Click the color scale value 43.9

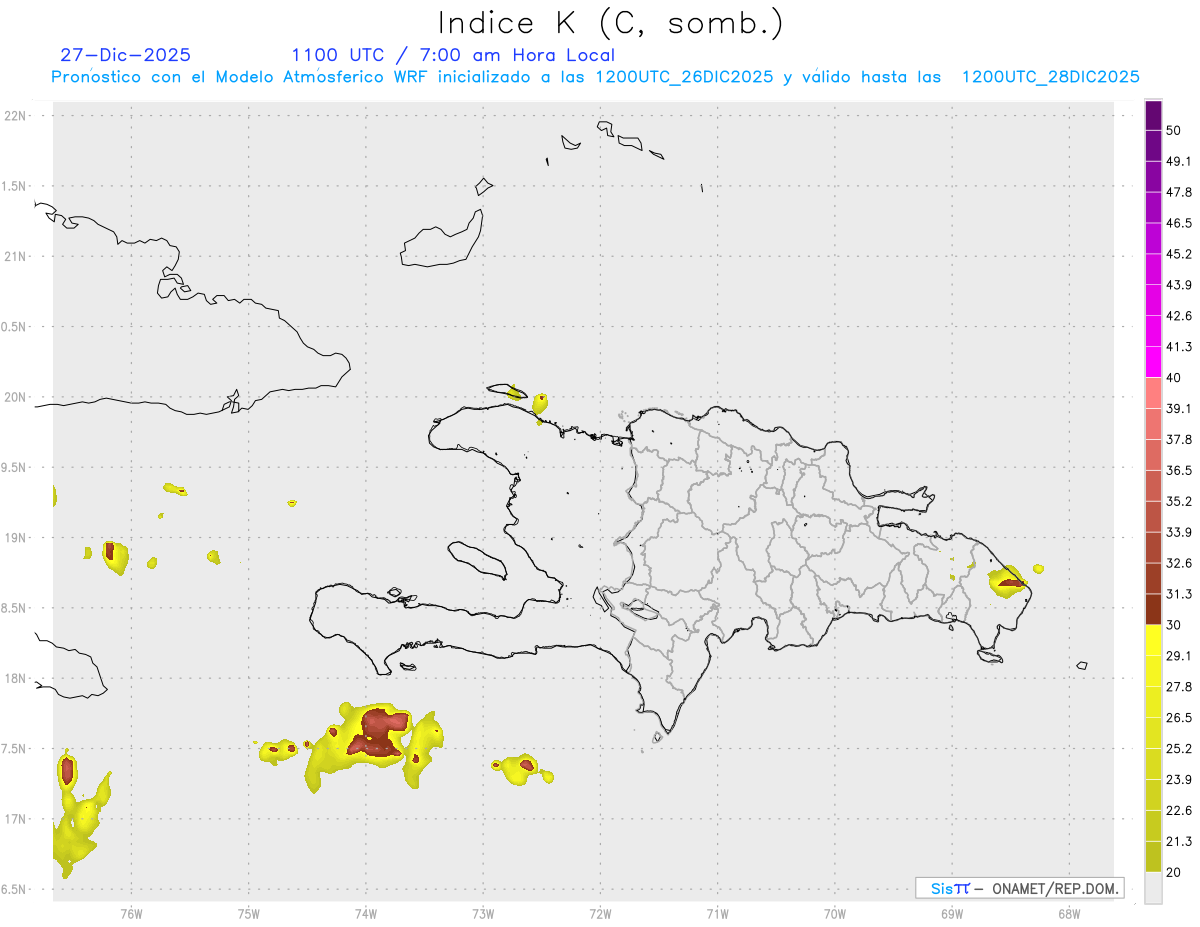point(1179,285)
